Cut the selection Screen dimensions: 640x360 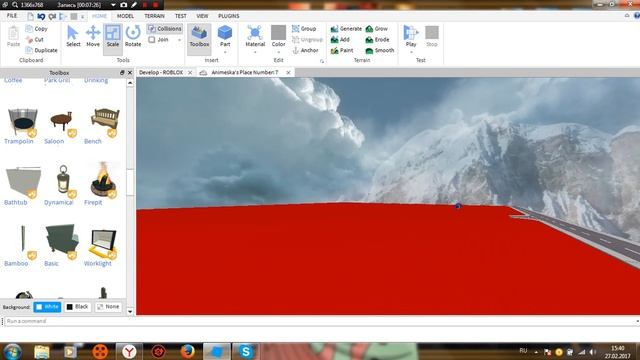34,40
